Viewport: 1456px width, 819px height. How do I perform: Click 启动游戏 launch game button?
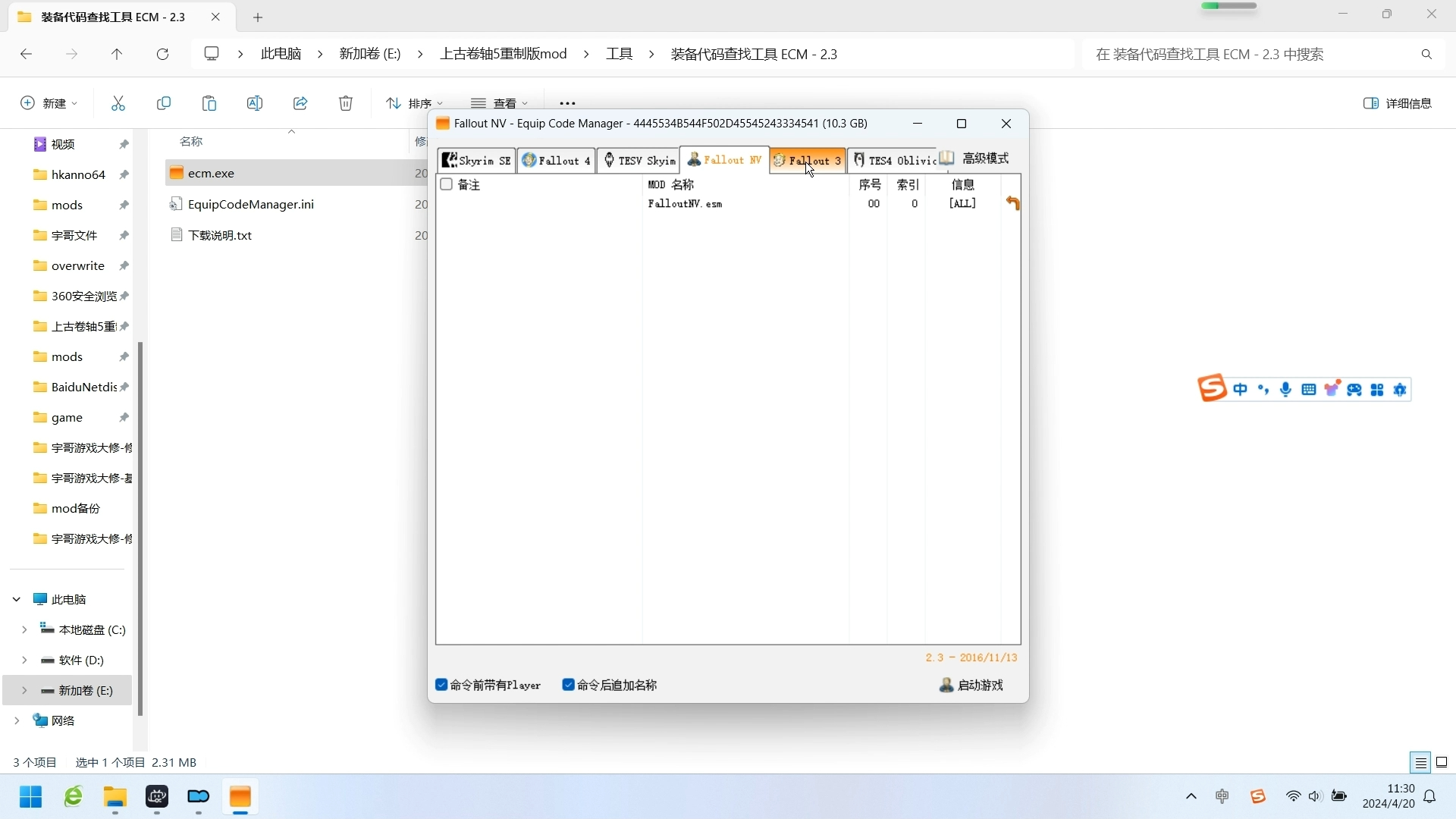click(971, 685)
